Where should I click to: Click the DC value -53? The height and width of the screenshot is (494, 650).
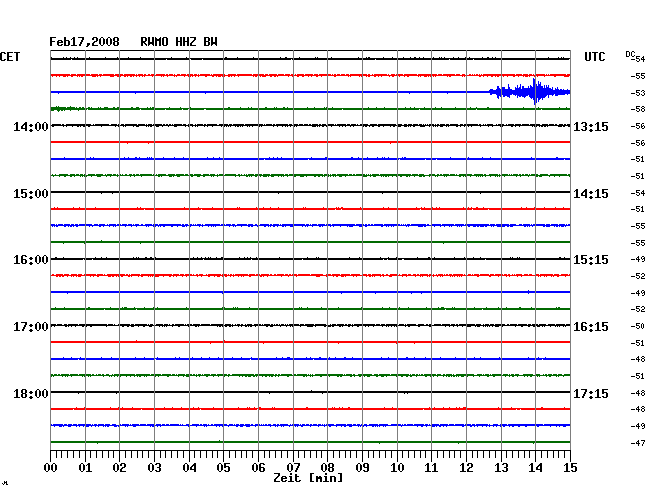click(638, 93)
